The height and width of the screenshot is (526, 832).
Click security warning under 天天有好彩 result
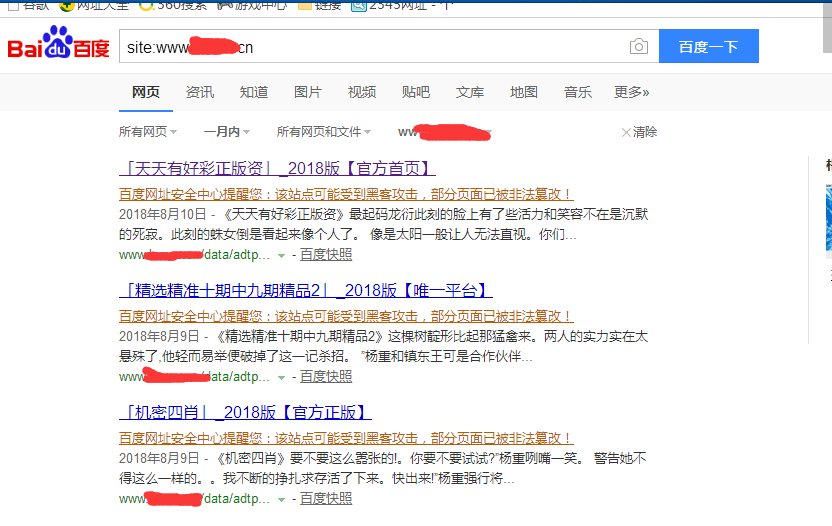[x=346, y=194]
